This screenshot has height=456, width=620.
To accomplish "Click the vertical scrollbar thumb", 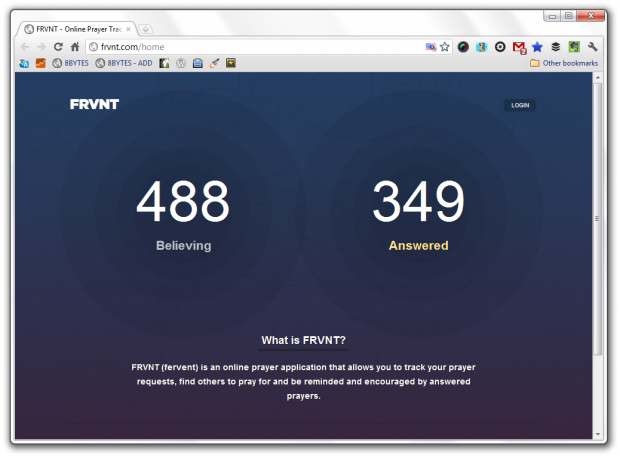I will 597,218.
